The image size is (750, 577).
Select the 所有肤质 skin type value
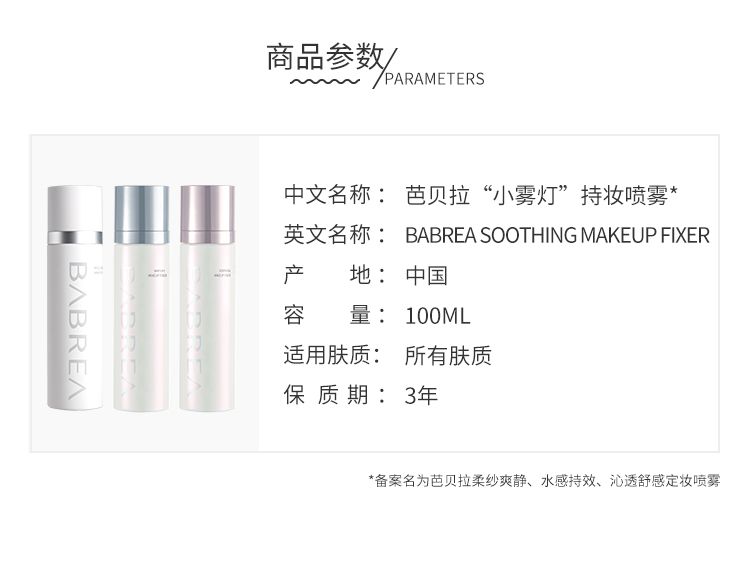448,355
